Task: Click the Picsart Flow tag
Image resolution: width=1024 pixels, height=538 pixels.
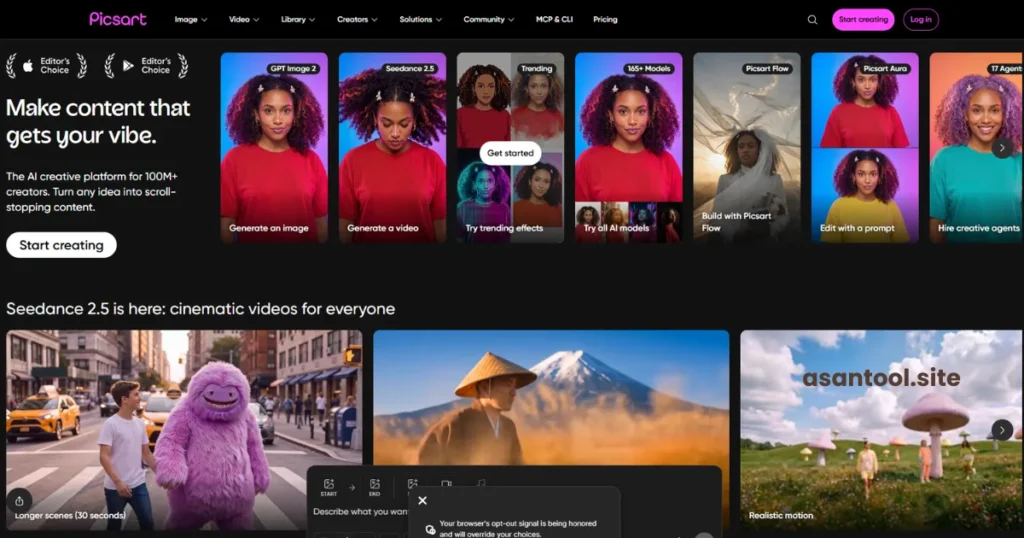Action: 767,69
